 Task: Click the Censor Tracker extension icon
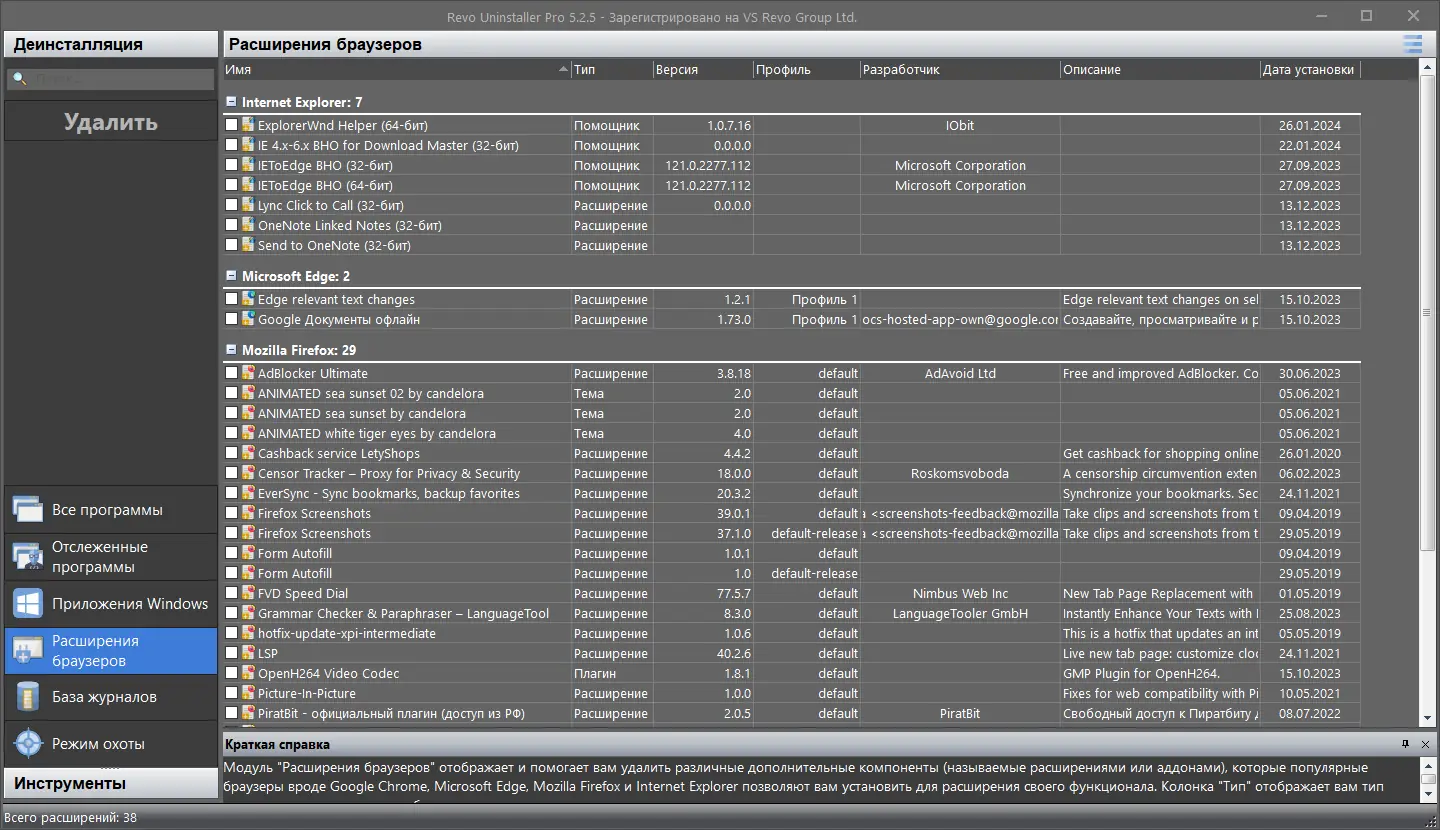249,473
